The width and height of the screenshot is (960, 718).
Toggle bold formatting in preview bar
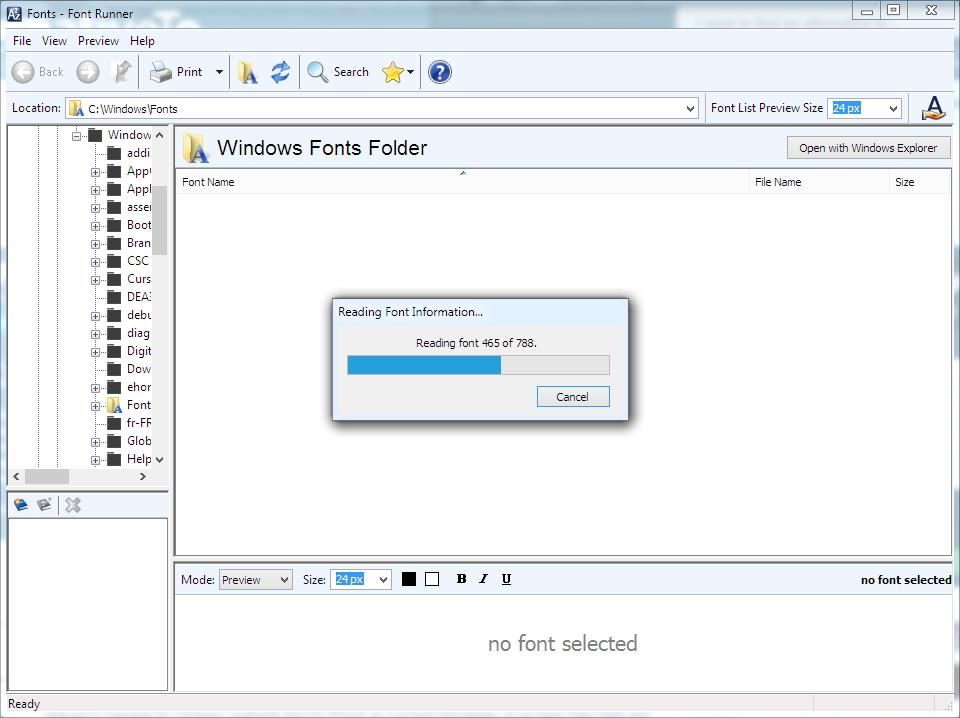[x=461, y=579]
